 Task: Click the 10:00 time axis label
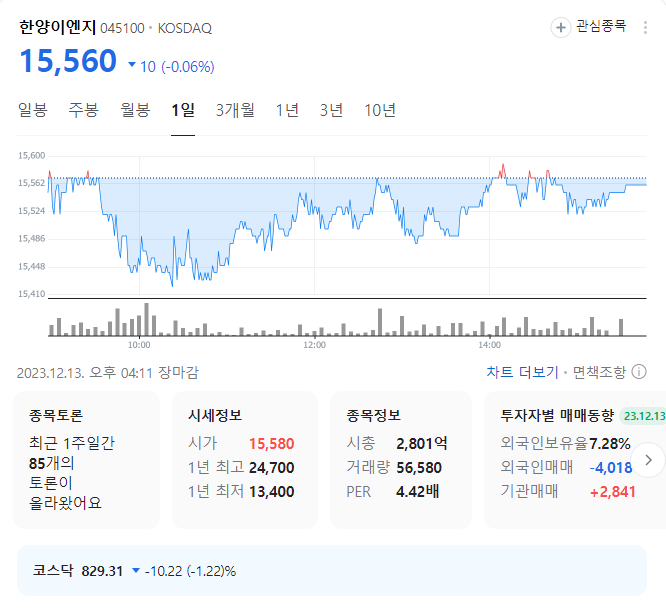pos(139,345)
